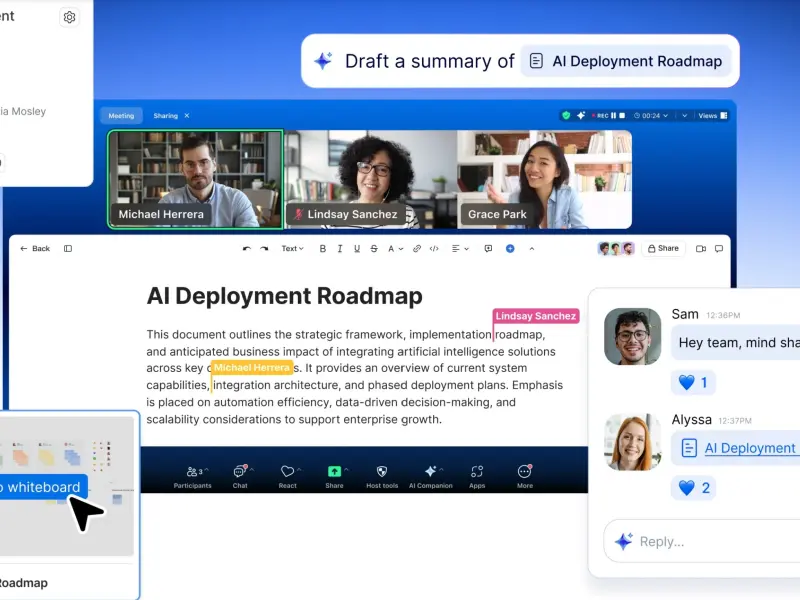The width and height of the screenshot is (800, 600).
Task: Select Lindsay Sanchez's video tile
Action: (x=370, y=179)
